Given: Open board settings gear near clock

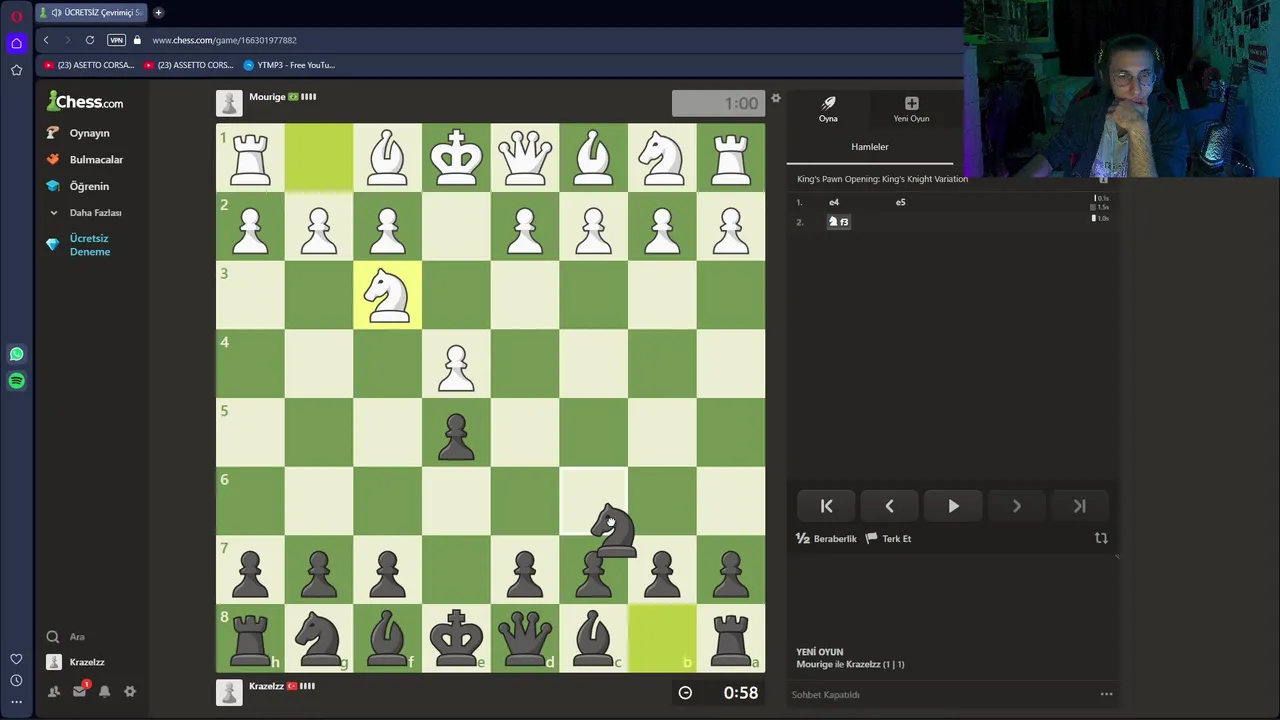Looking at the screenshot, I should click(x=775, y=98).
